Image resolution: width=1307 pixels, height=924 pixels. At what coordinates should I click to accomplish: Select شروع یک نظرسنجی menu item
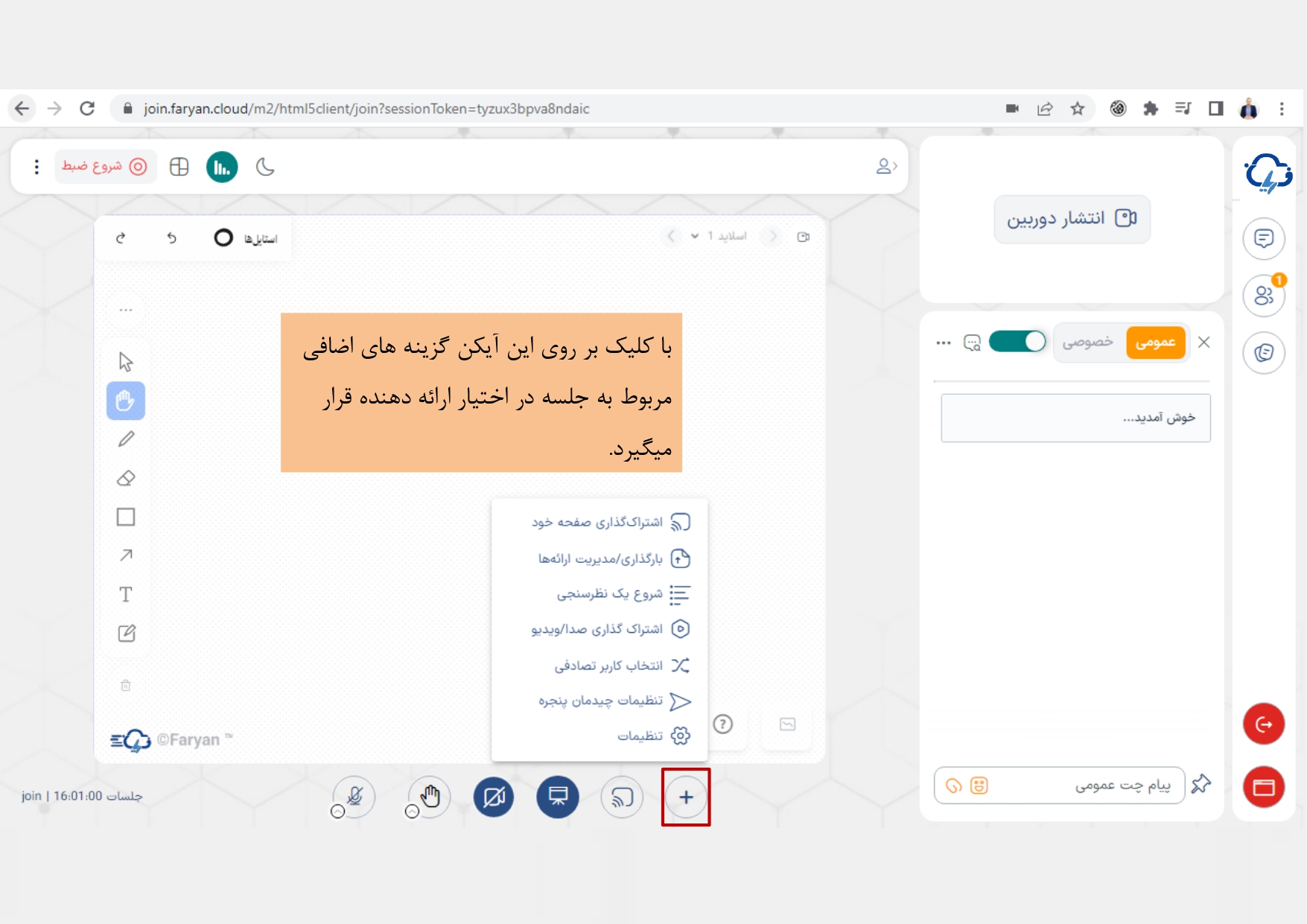(x=610, y=593)
